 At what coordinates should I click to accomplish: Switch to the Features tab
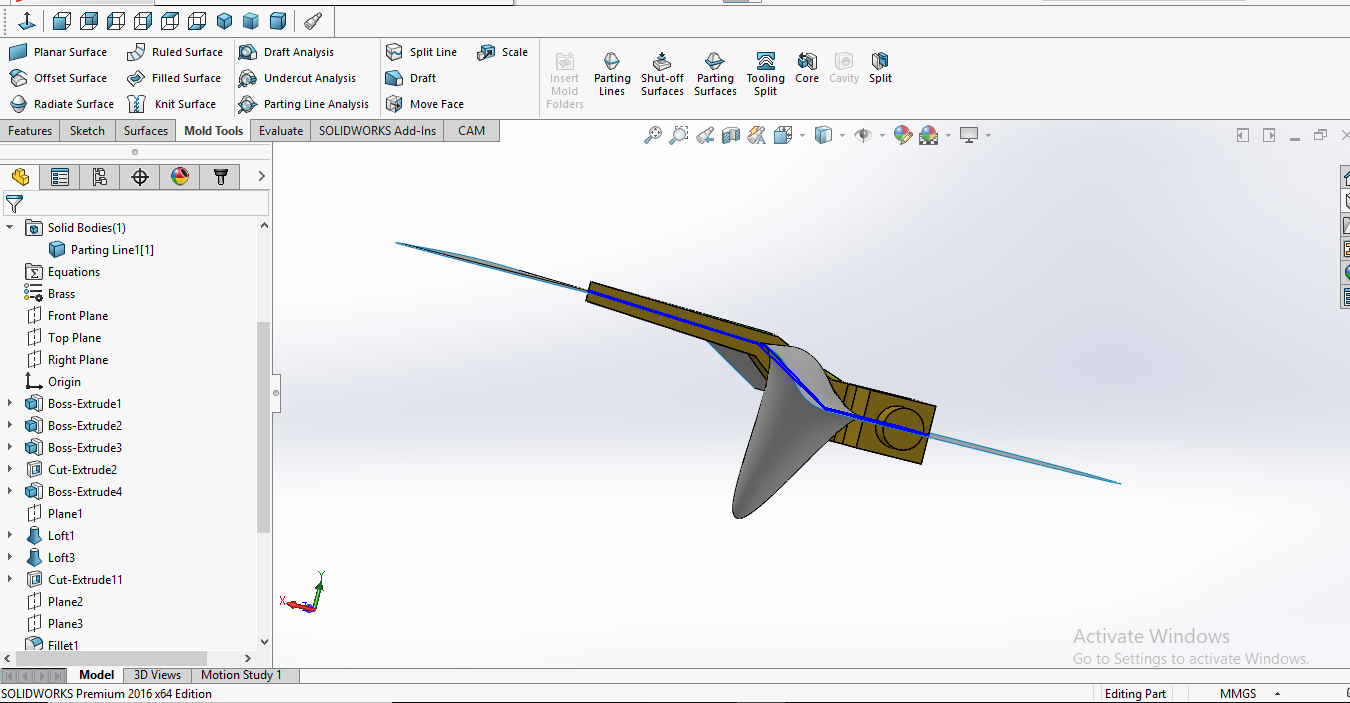coord(30,131)
